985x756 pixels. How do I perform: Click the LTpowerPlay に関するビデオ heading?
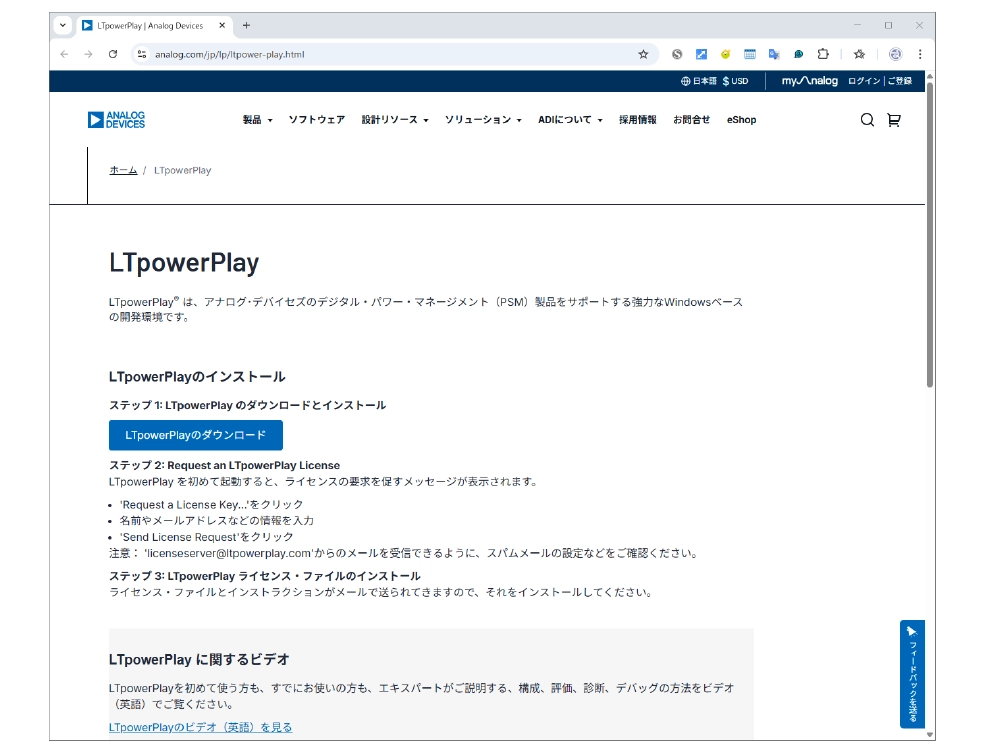[199, 660]
